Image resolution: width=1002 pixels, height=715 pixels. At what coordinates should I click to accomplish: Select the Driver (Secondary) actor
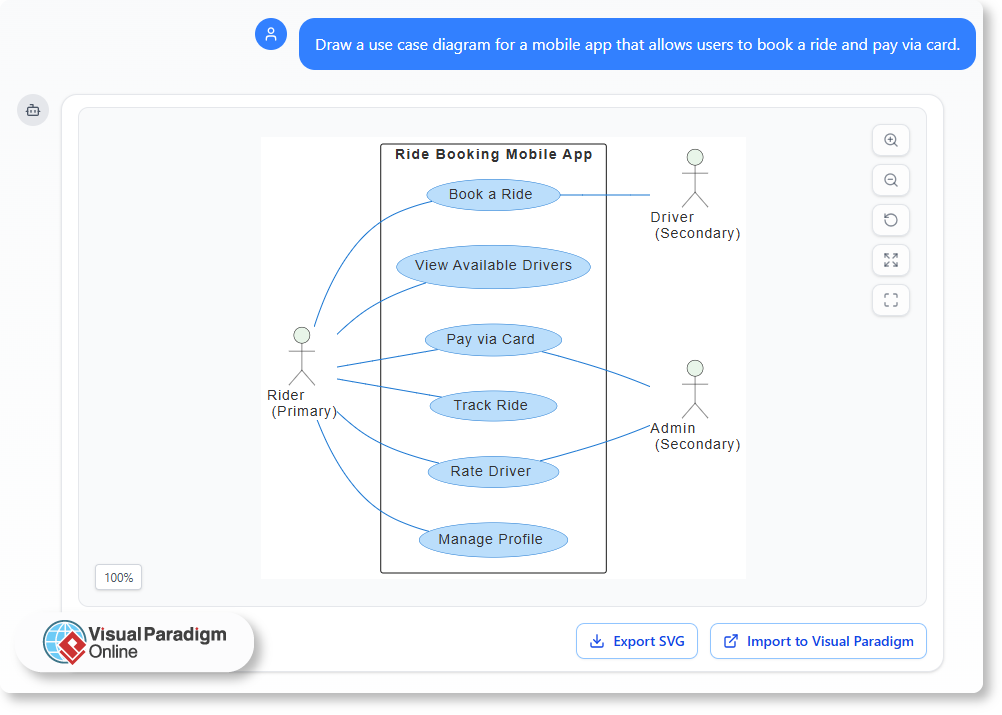(695, 180)
